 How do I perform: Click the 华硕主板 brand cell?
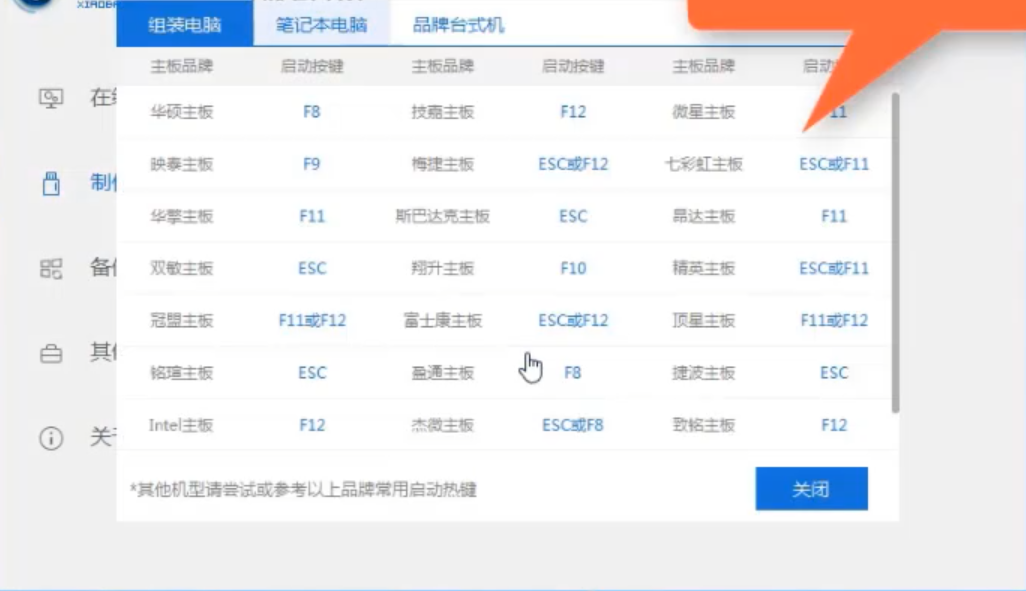[x=182, y=112]
